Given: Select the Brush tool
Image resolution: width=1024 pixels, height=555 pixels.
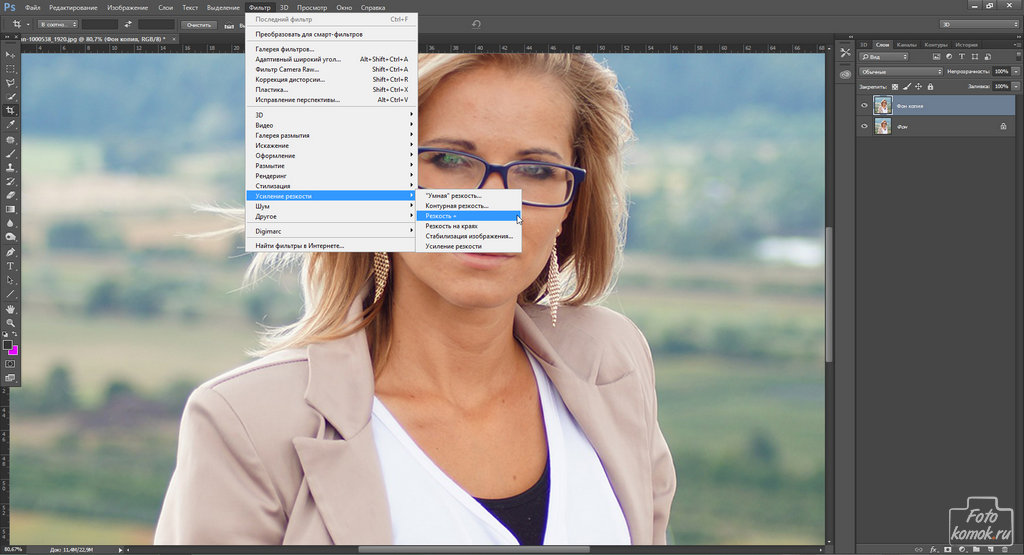Looking at the screenshot, I should (10, 153).
